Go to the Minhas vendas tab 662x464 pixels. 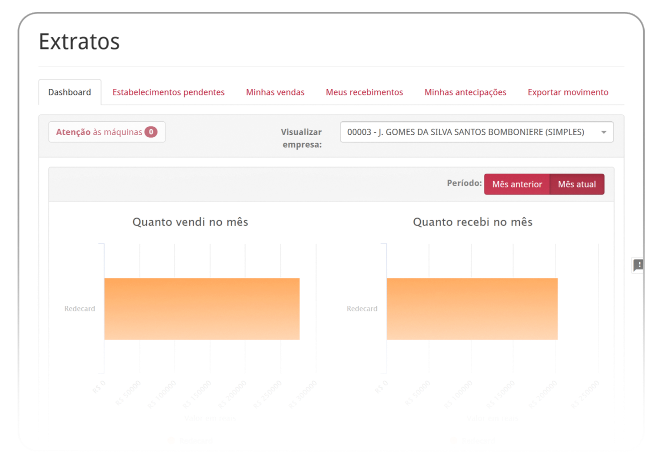coord(275,92)
